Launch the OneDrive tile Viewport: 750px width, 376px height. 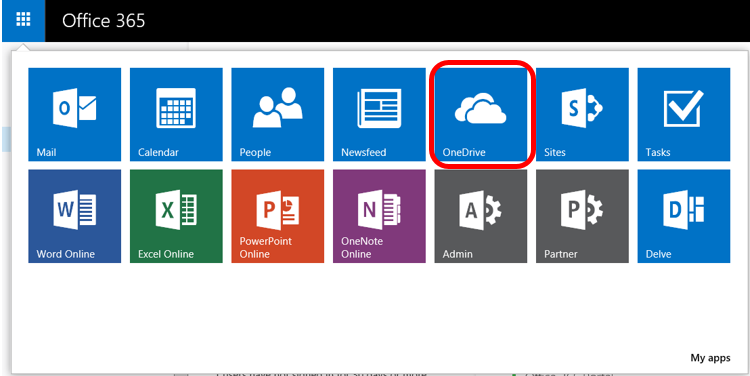click(481, 114)
